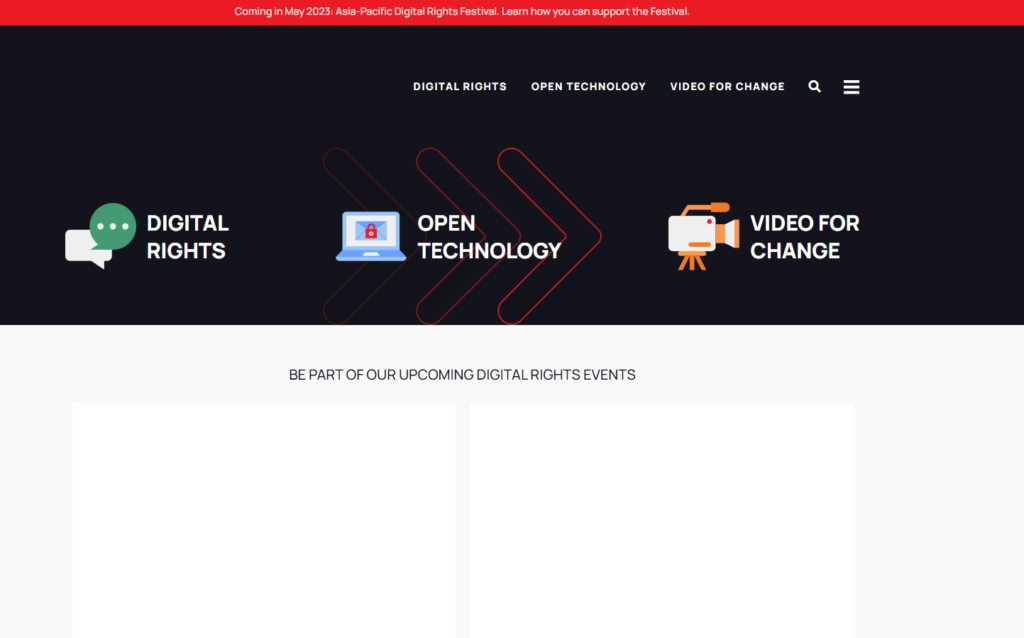
Task: Open the large DIGITAL RIGHTS hero heading
Action: [x=187, y=236]
